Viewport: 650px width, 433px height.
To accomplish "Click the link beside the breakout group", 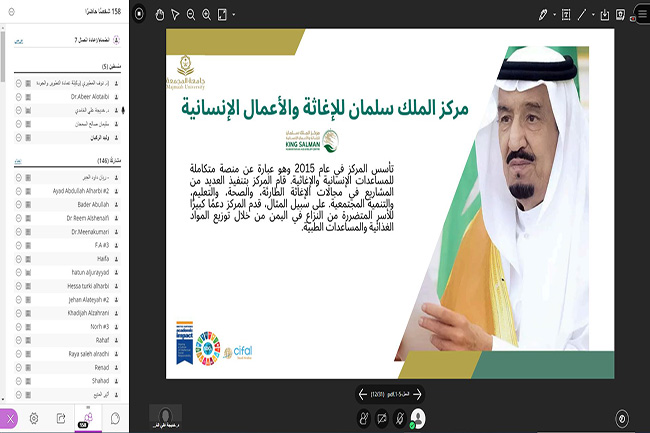I will (x=19, y=41).
